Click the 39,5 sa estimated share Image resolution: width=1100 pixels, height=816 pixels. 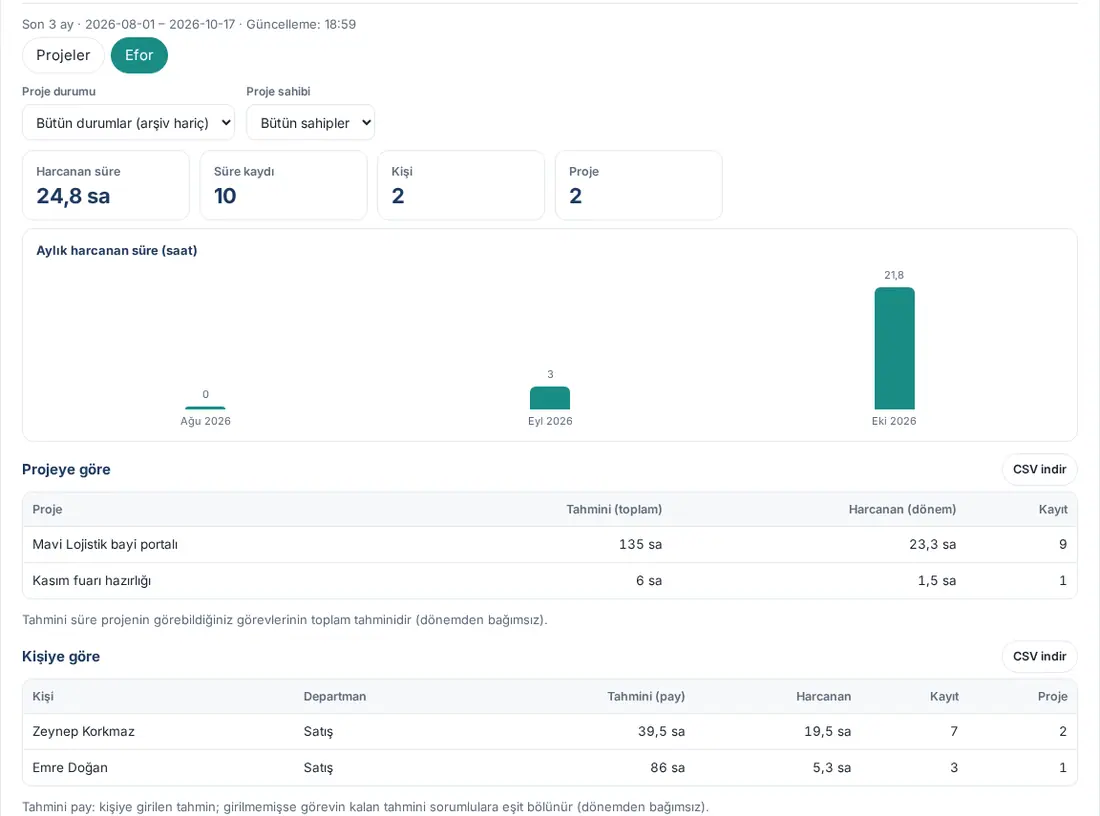coord(662,731)
